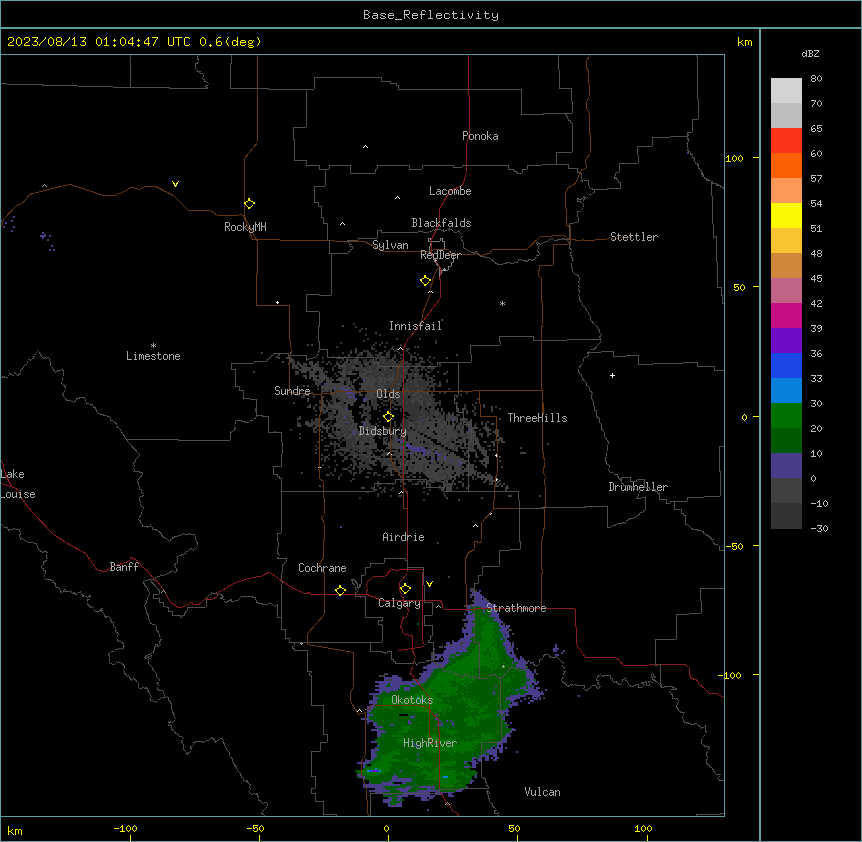This screenshot has width=862, height=842.
Task: Select the asterisk marker above Limestone
Action: coord(153,346)
